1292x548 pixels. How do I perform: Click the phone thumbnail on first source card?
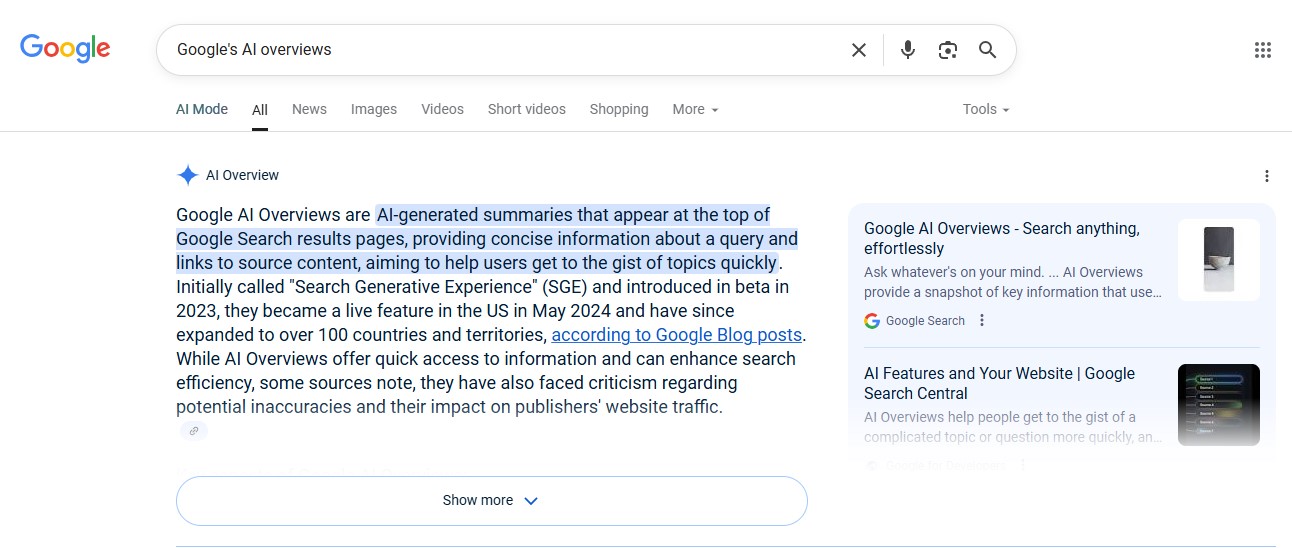[x=1219, y=260]
